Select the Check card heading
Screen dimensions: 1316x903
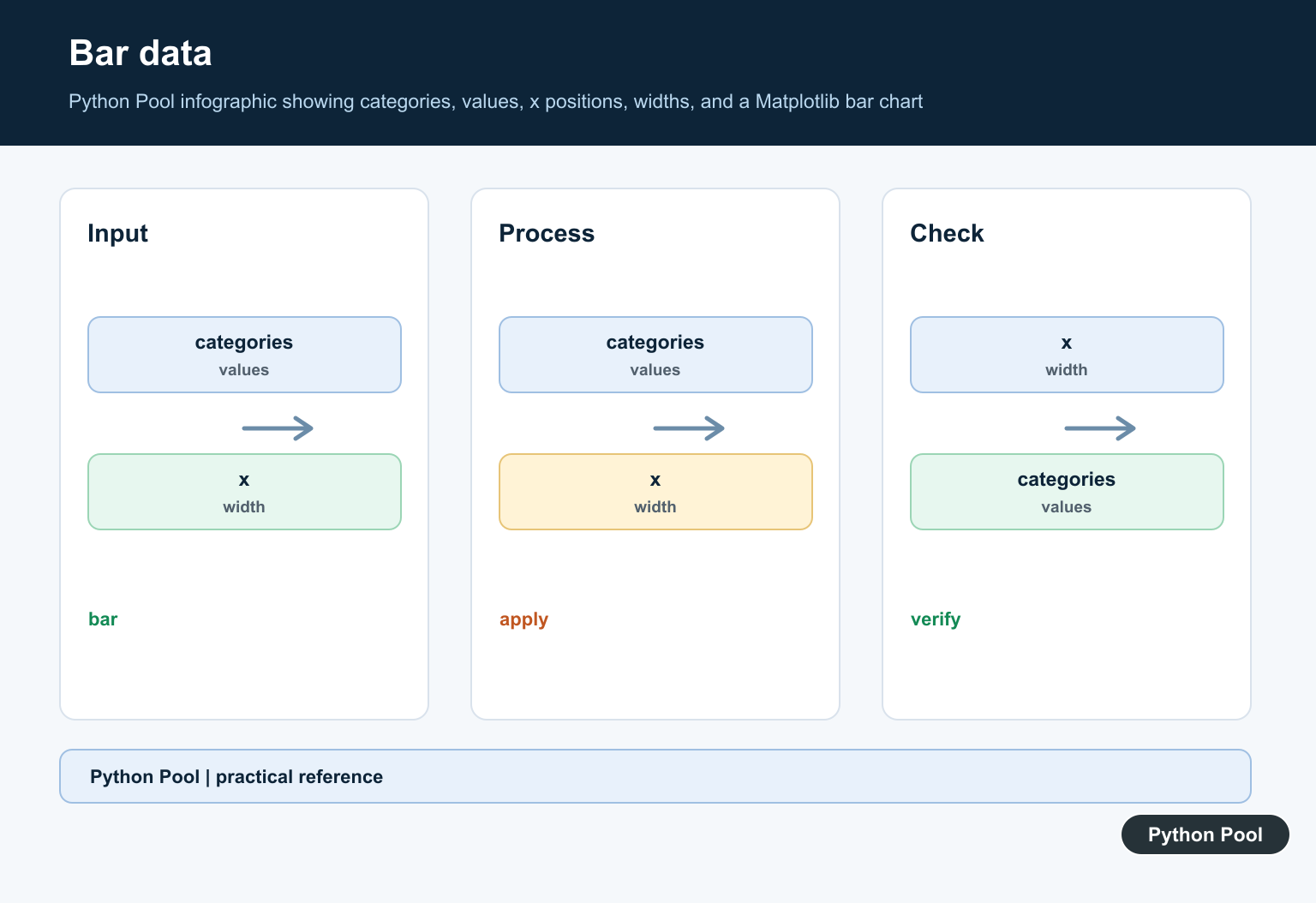pyautogui.click(x=947, y=233)
